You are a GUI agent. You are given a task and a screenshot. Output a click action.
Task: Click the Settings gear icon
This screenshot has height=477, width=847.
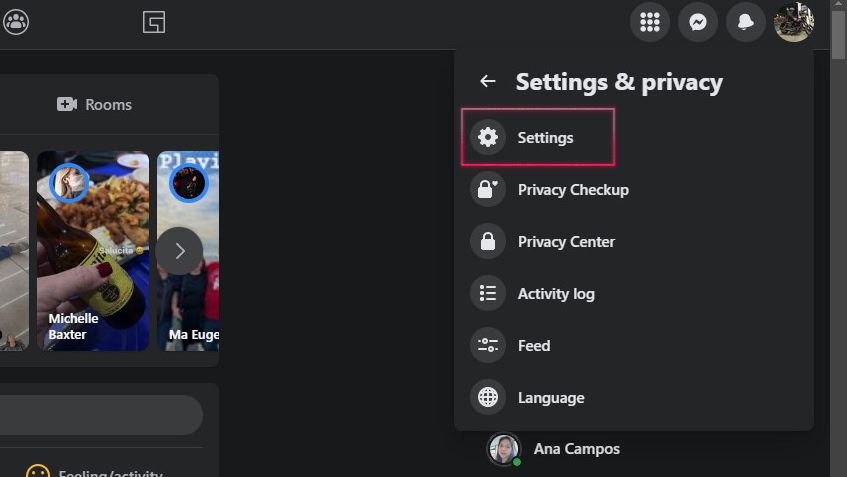[488, 137]
